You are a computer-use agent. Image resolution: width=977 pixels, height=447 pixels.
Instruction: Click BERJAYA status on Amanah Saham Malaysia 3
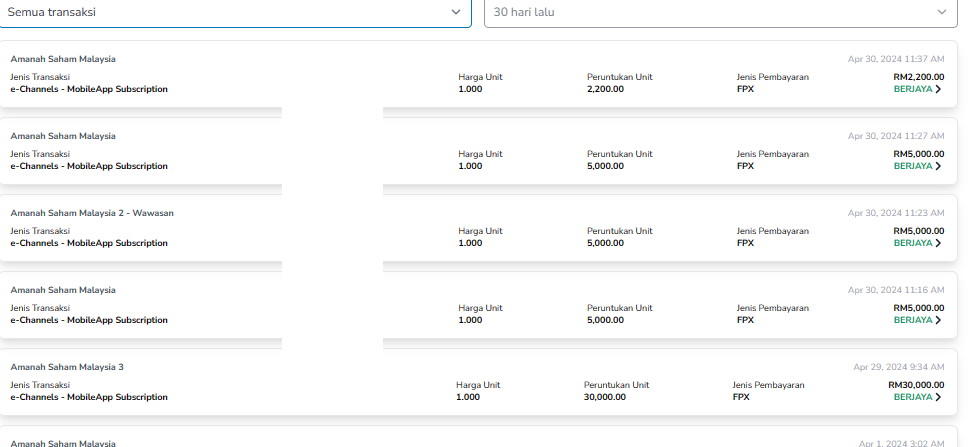point(913,397)
